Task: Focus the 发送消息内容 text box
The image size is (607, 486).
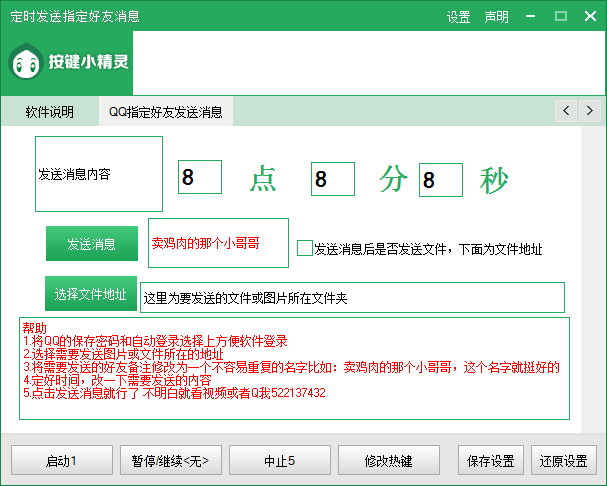Action: tap(99, 174)
